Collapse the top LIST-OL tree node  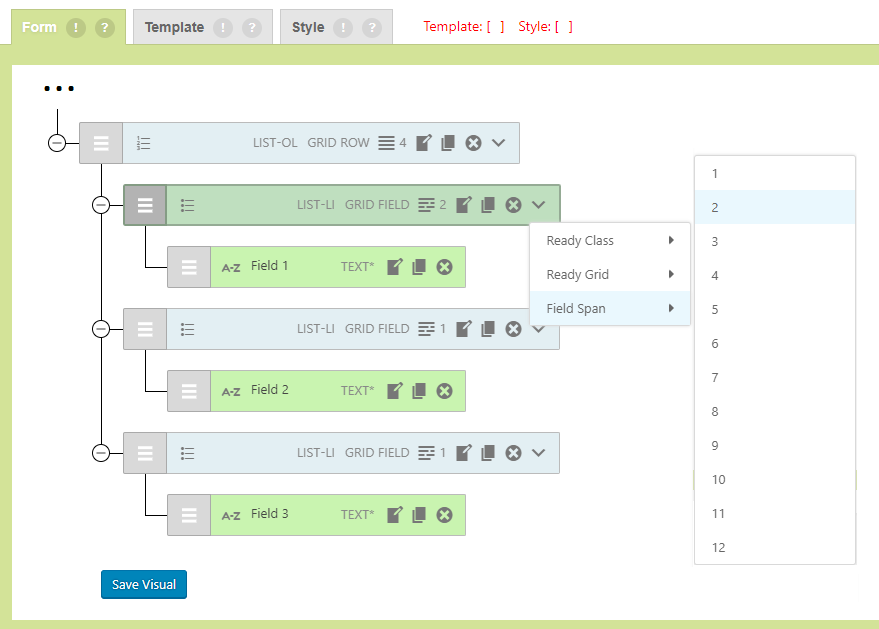(57, 143)
